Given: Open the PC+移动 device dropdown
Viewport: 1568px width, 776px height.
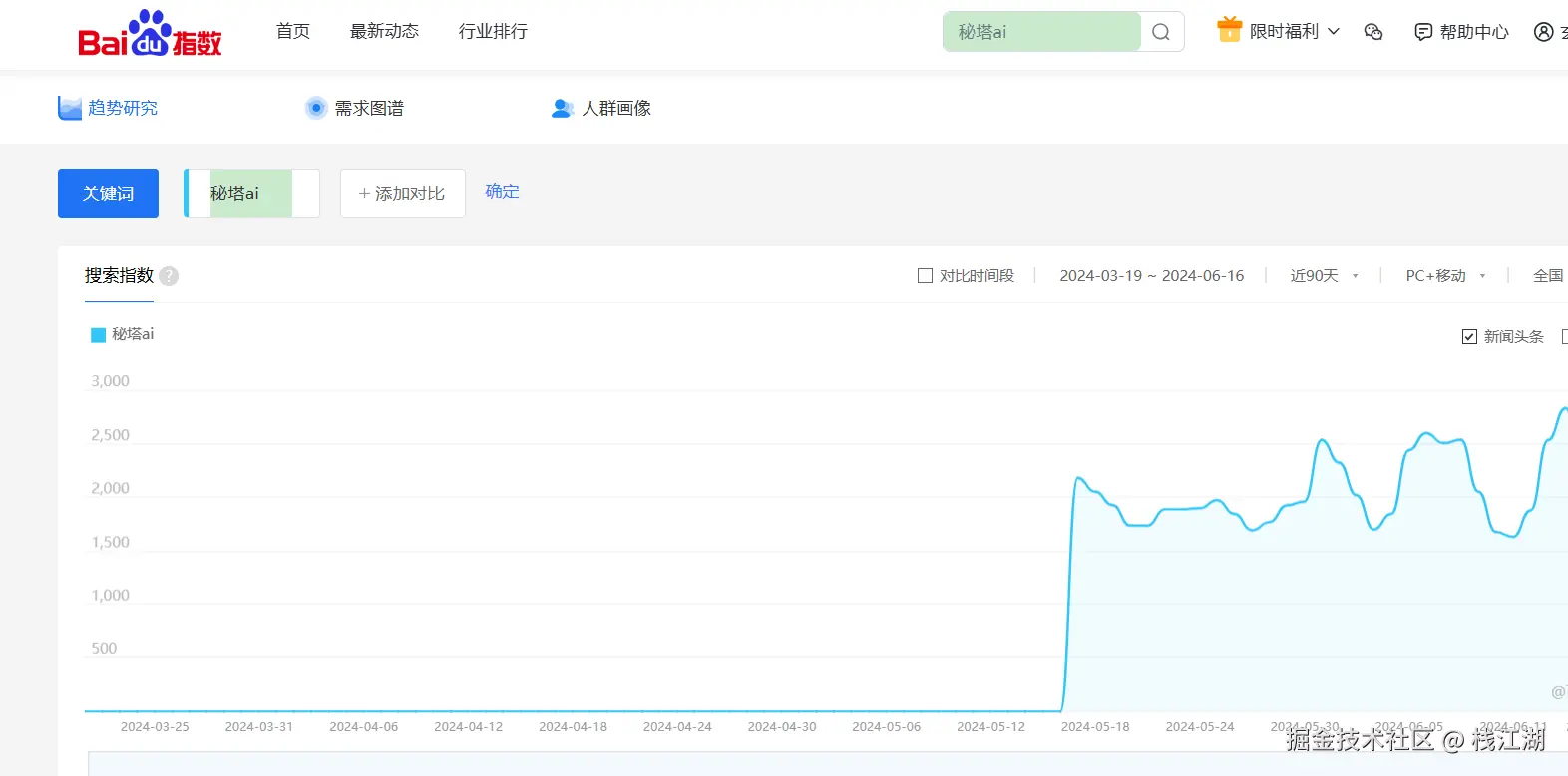Looking at the screenshot, I should pyautogui.click(x=1445, y=276).
